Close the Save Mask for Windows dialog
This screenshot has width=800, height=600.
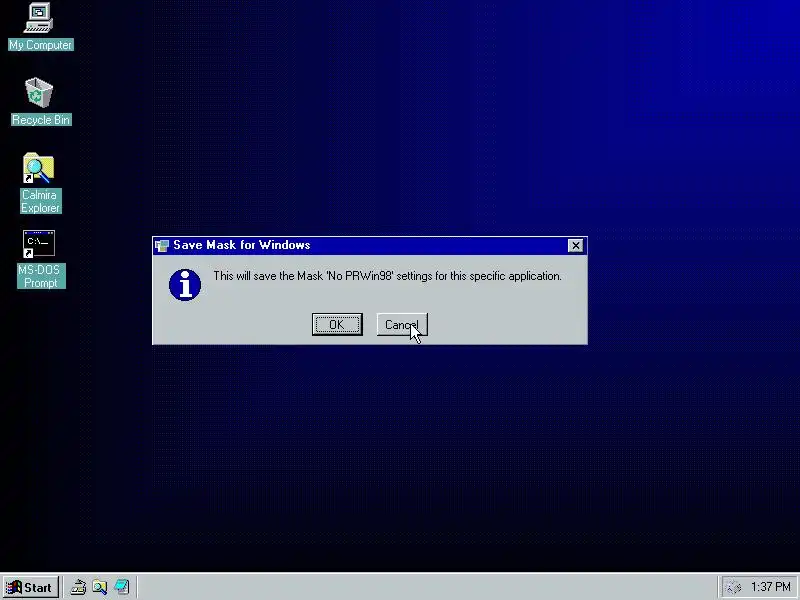click(x=576, y=245)
